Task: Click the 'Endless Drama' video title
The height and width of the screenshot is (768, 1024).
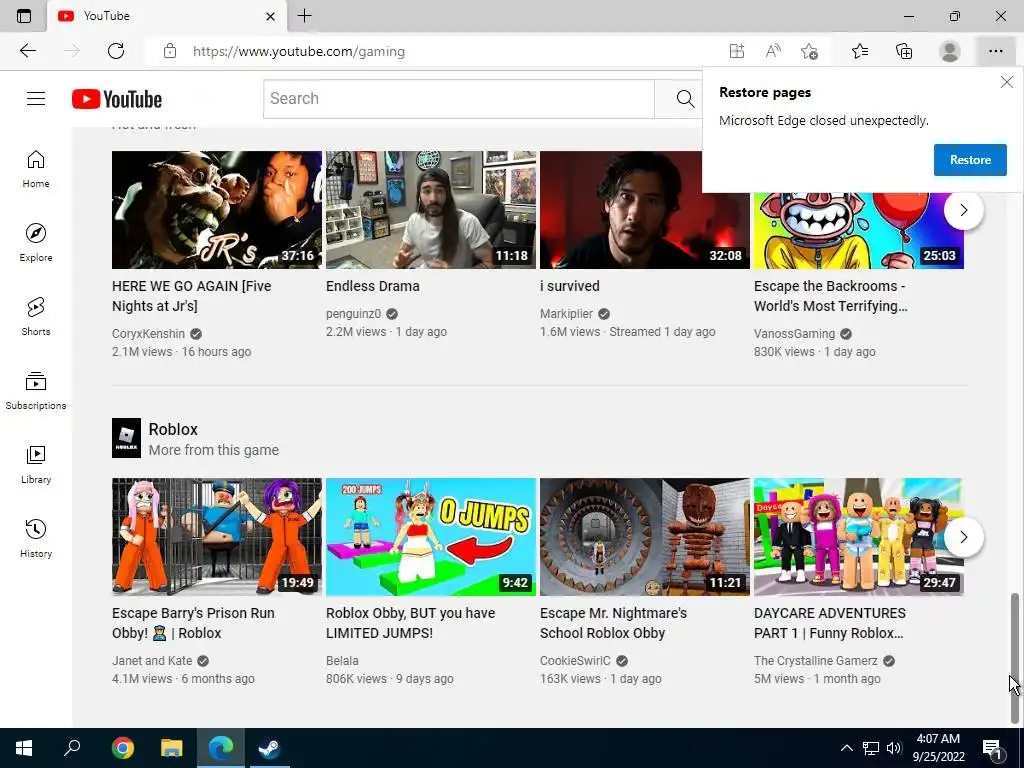Action: click(373, 286)
